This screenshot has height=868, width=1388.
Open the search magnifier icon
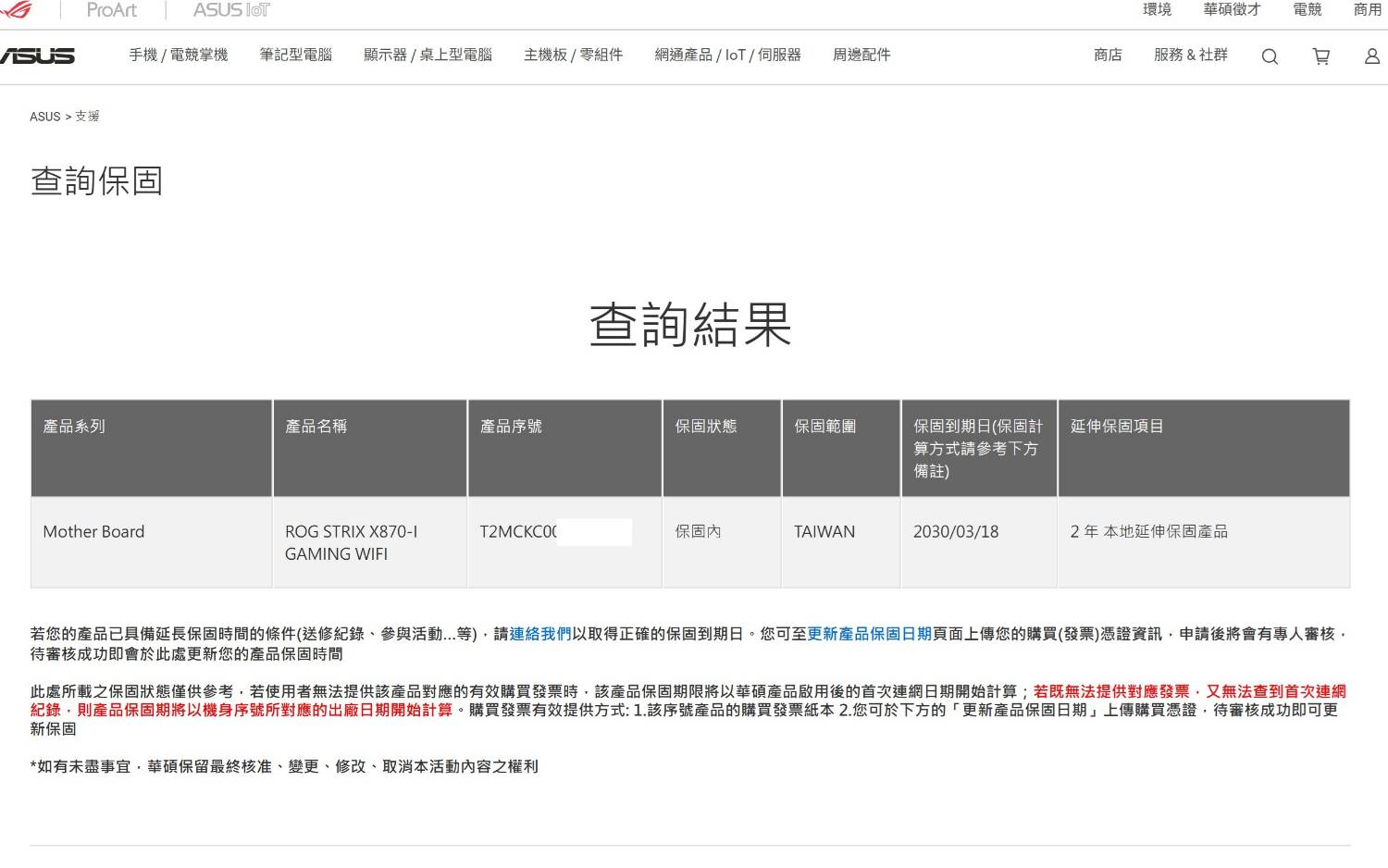(1270, 56)
